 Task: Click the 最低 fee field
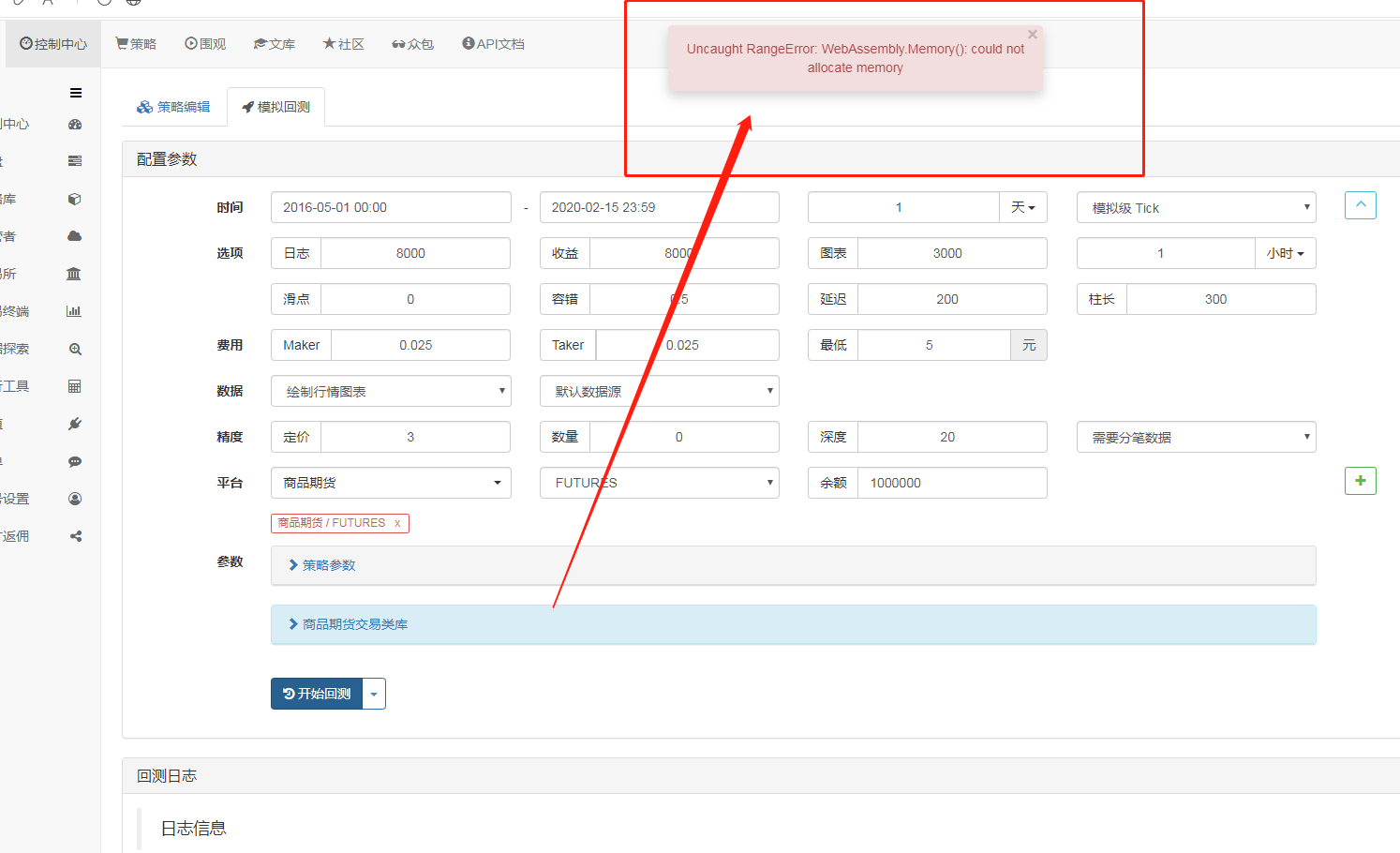934,345
